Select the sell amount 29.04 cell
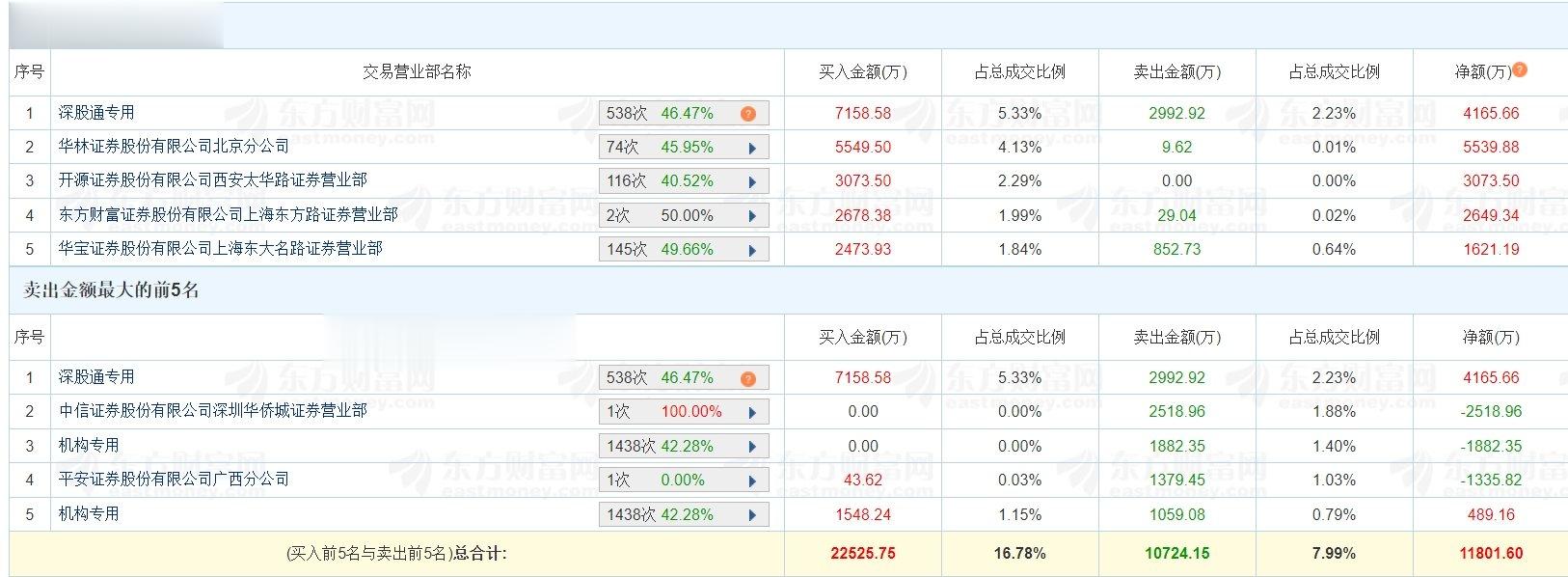Screen dimensions: 1568x577 pyautogui.click(x=1177, y=215)
